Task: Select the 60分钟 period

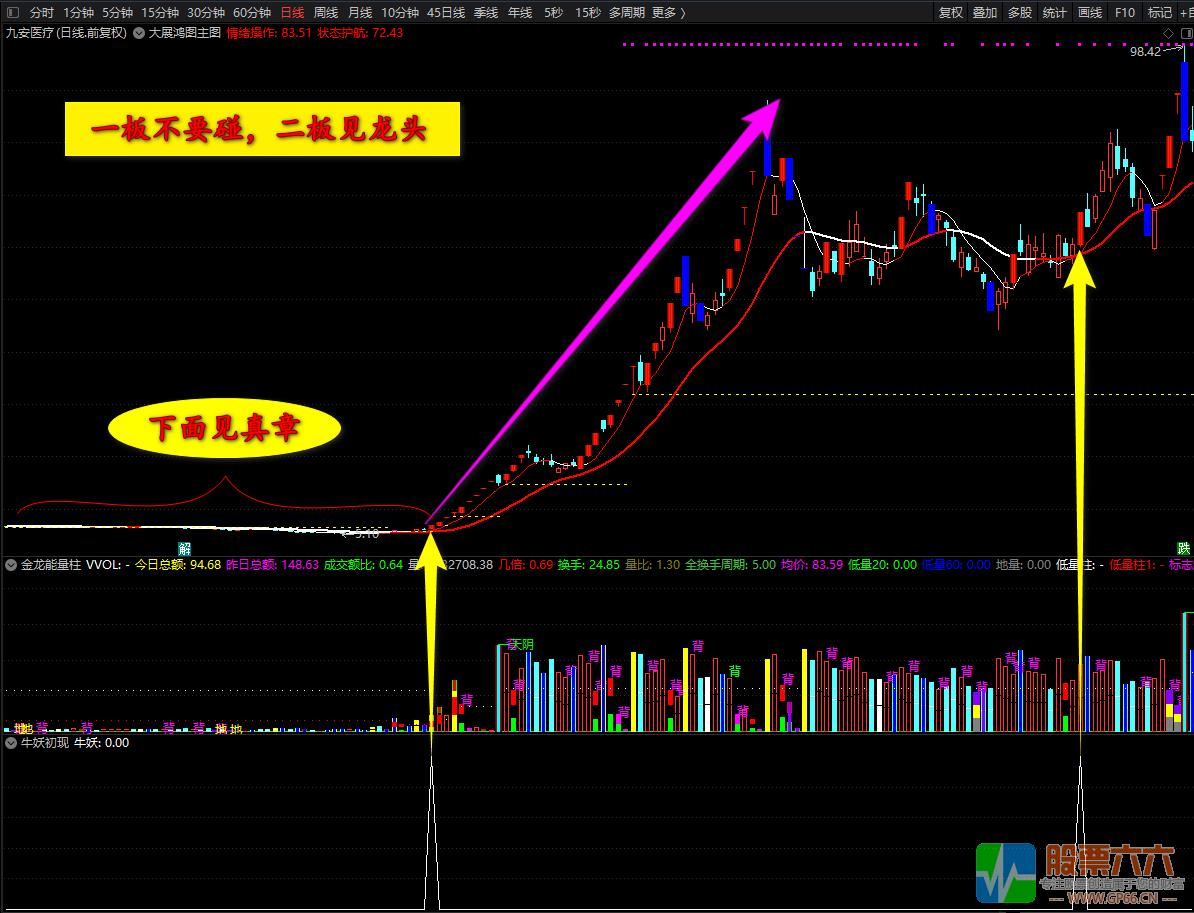Action: pyautogui.click(x=252, y=12)
